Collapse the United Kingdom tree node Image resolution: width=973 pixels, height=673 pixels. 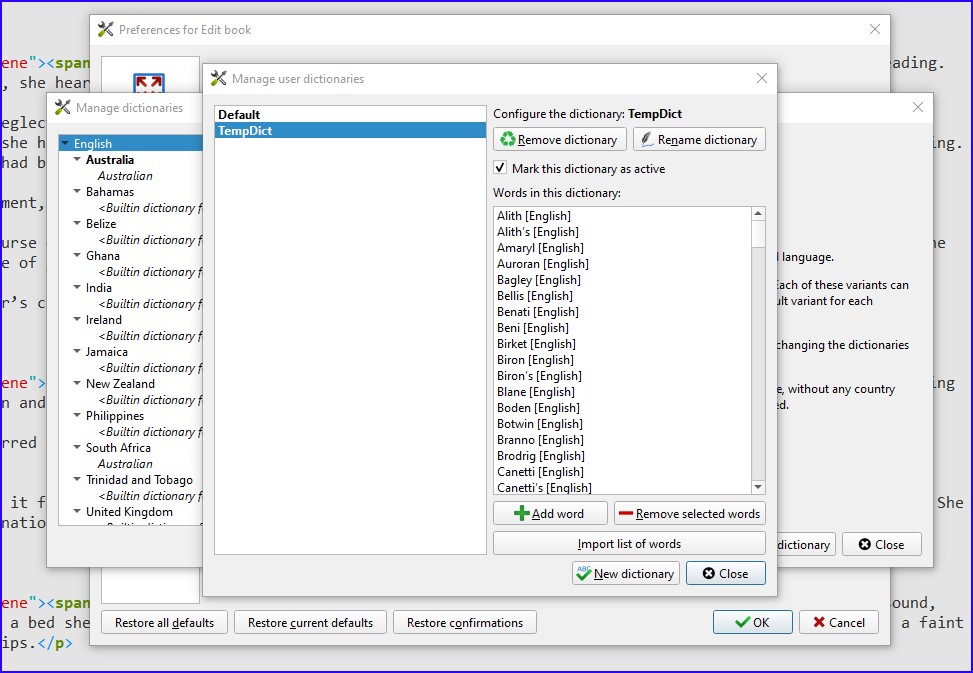[x=77, y=512]
